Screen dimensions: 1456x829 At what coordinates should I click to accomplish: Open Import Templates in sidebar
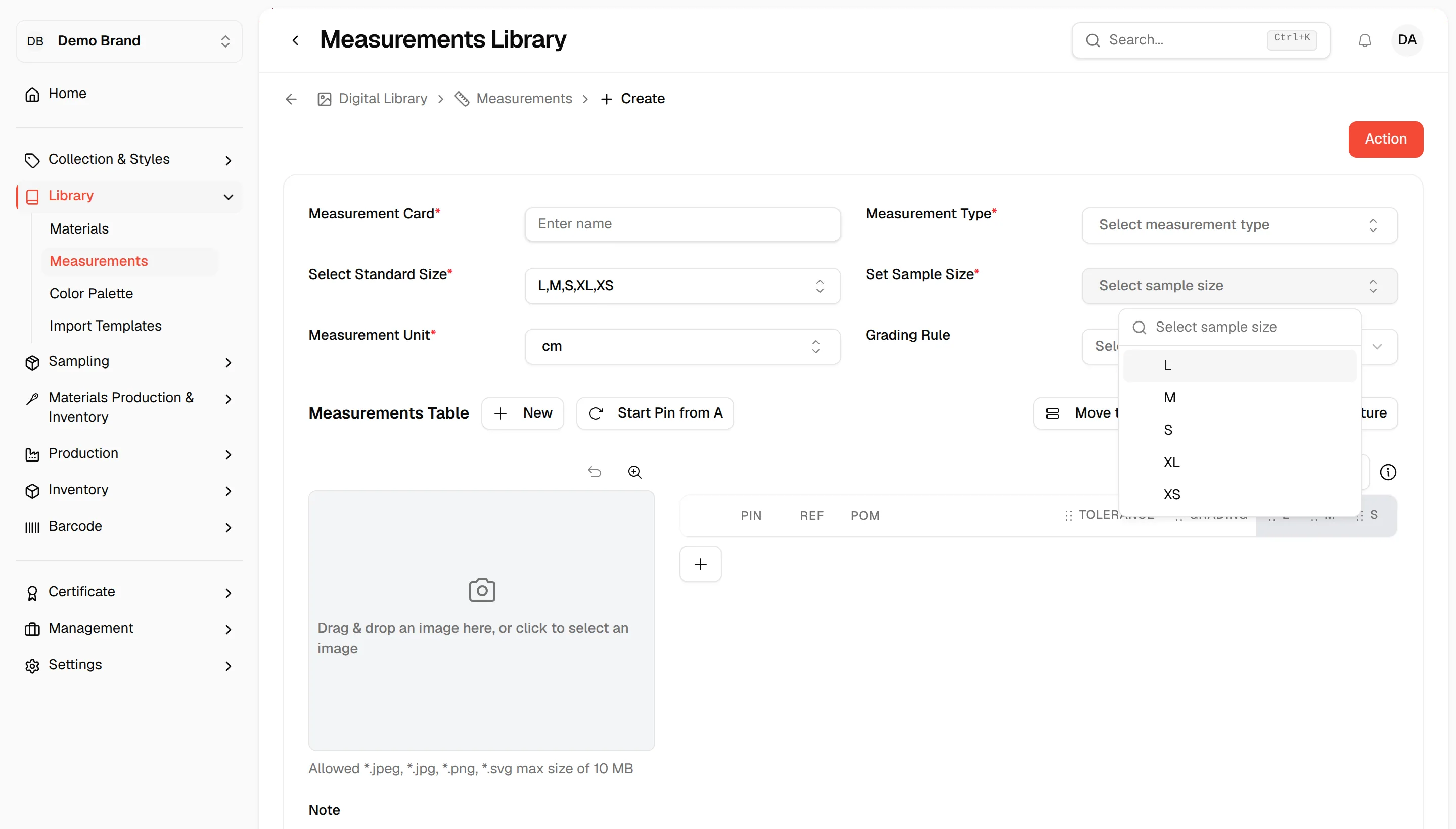(105, 326)
